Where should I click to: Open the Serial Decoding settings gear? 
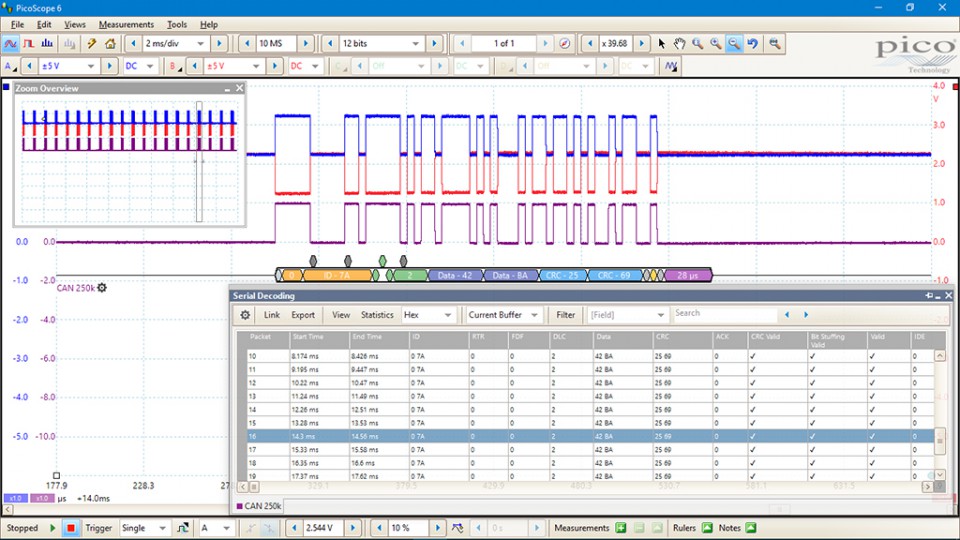tap(245, 315)
